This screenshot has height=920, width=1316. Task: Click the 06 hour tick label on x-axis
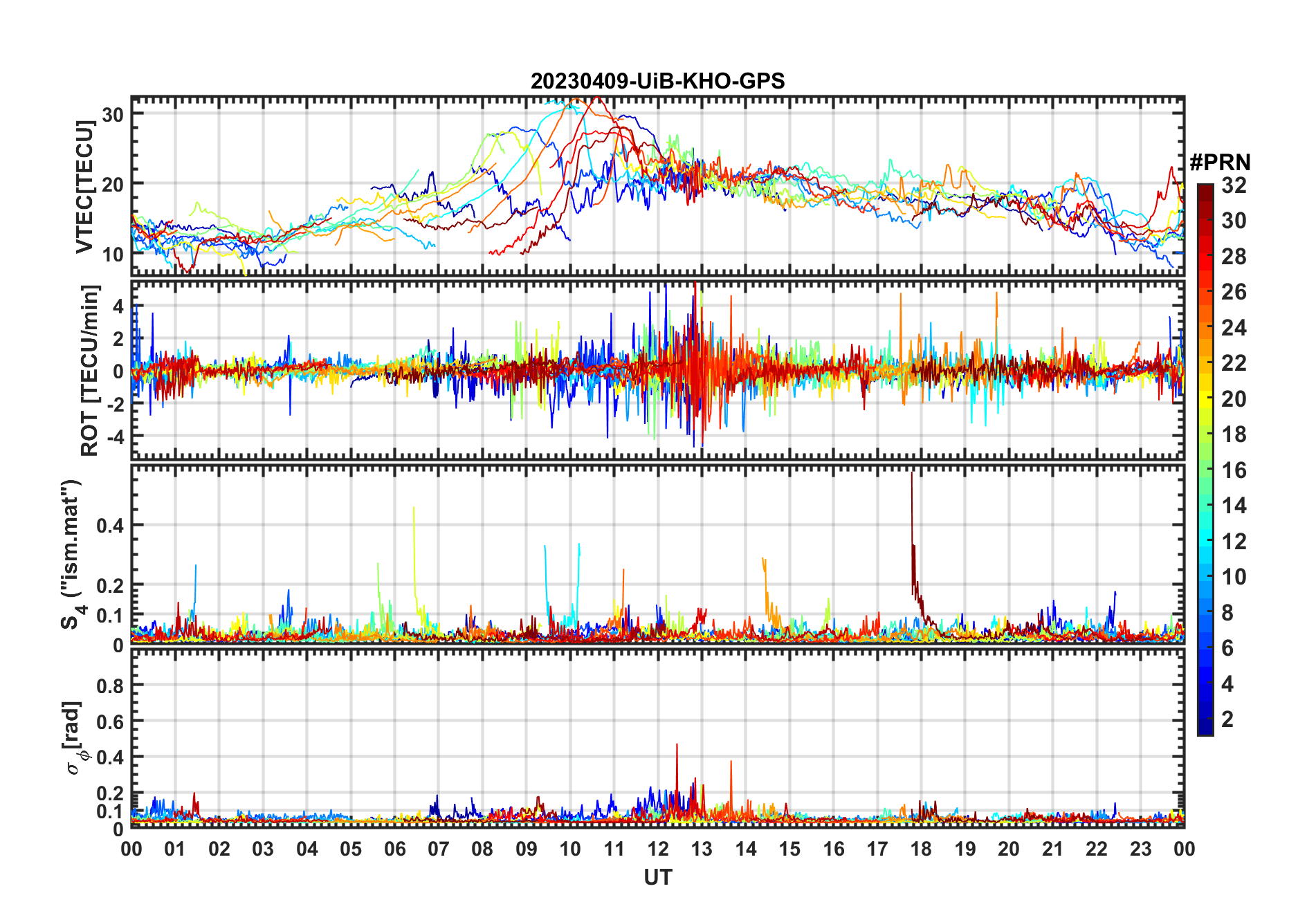(394, 849)
